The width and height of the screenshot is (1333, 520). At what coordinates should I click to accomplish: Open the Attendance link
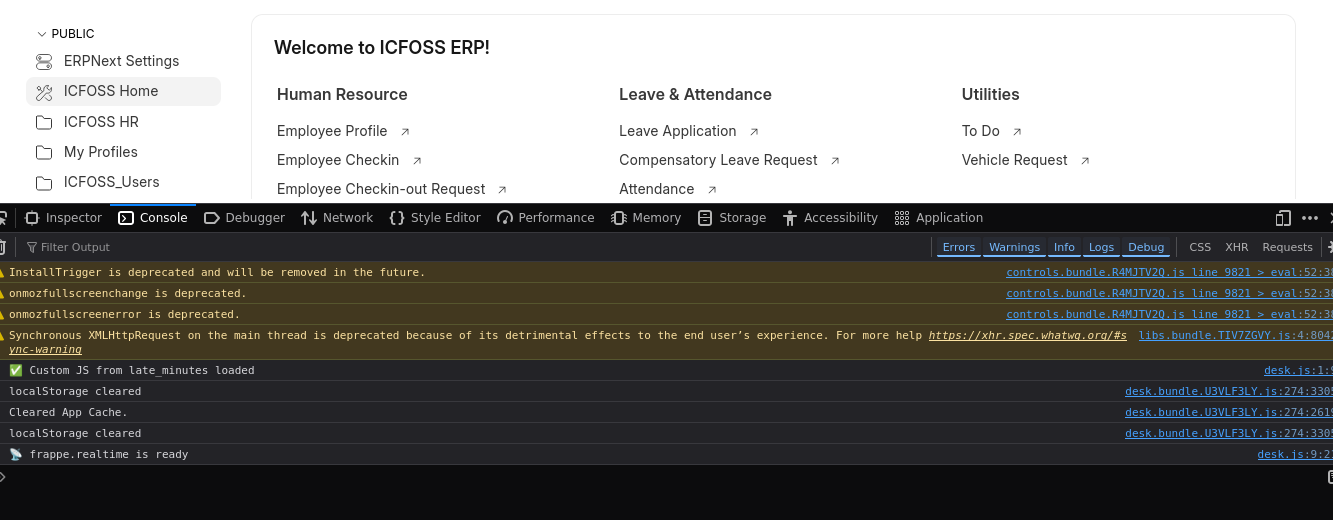tap(656, 189)
